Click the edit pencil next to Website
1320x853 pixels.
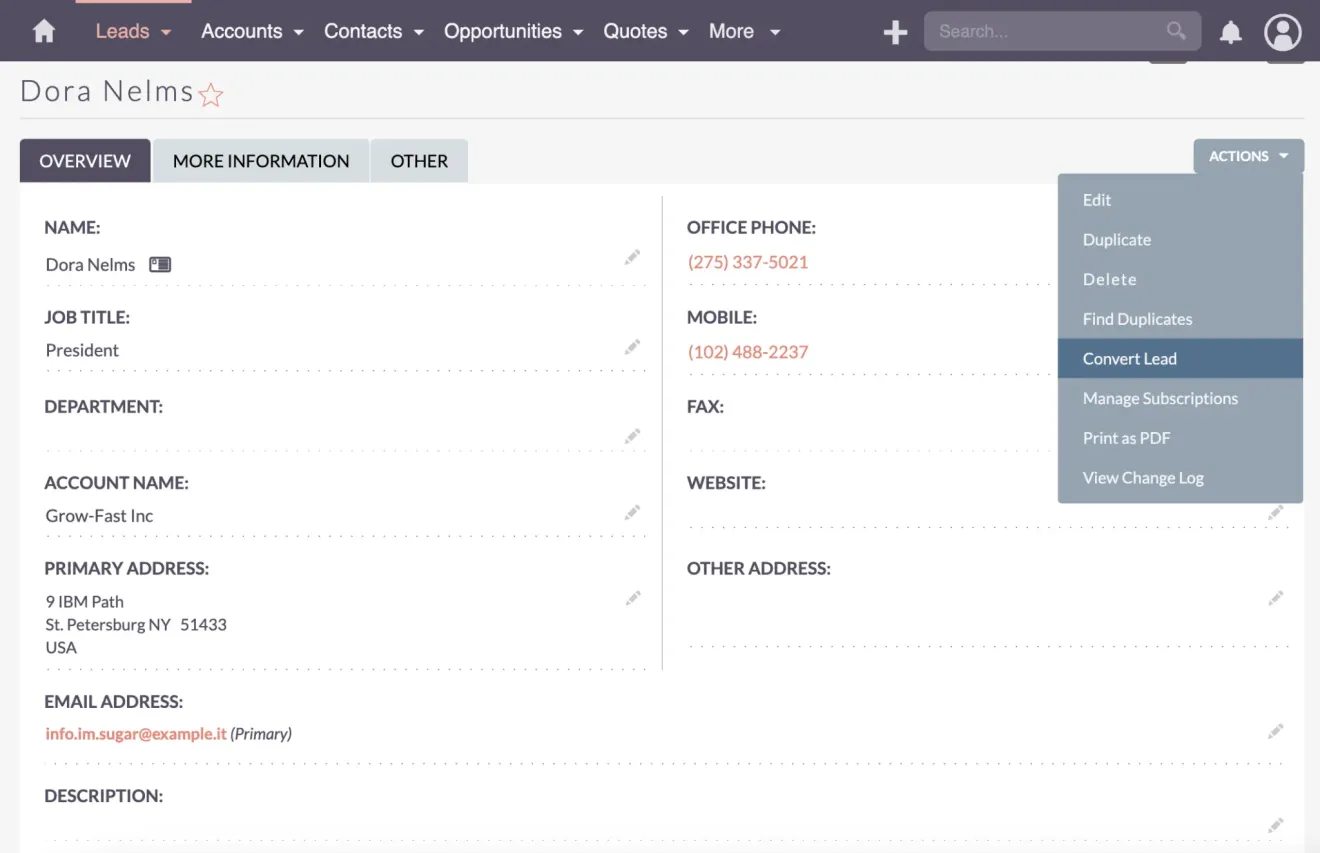click(1276, 512)
